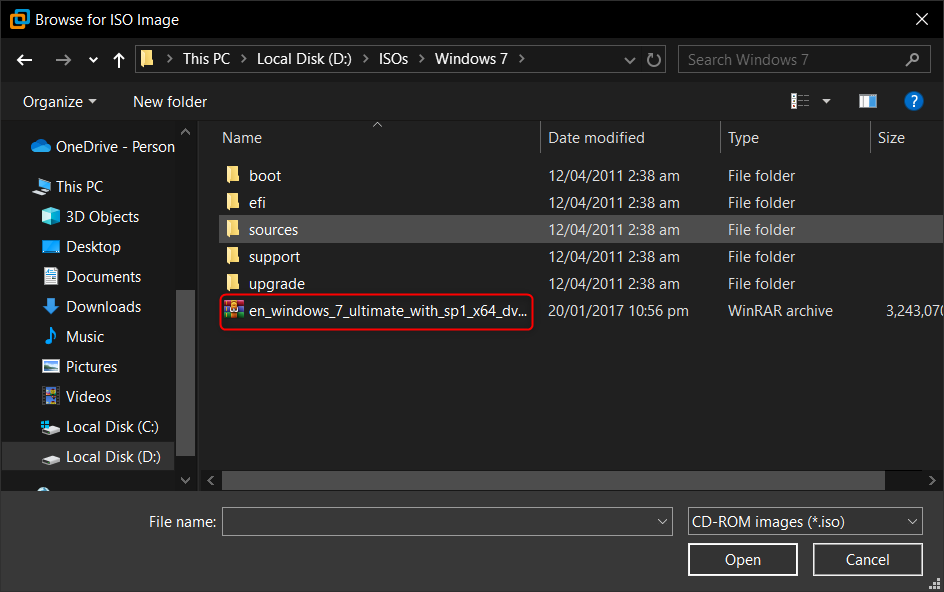Screen dimensions: 944x592
Task: Refresh the Windows 7 folder view
Action: tap(654, 60)
